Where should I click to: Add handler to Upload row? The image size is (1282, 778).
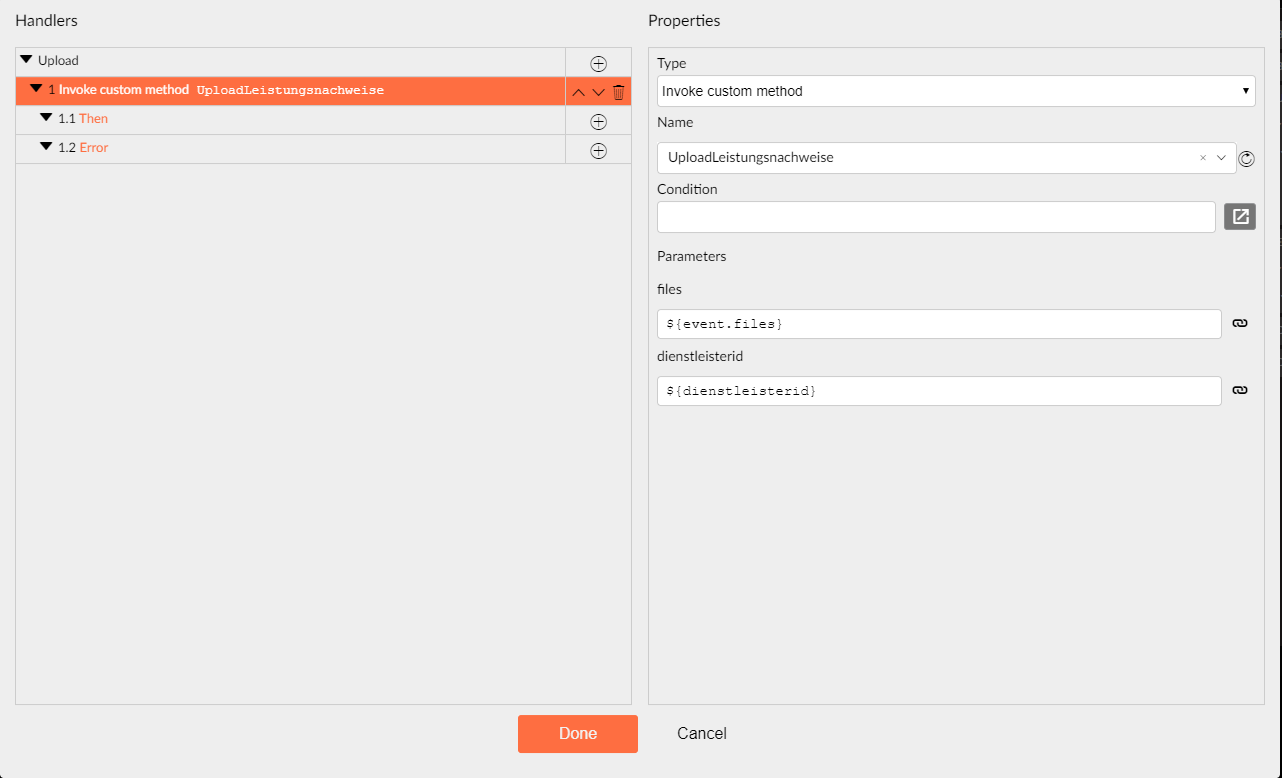point(598,63)
